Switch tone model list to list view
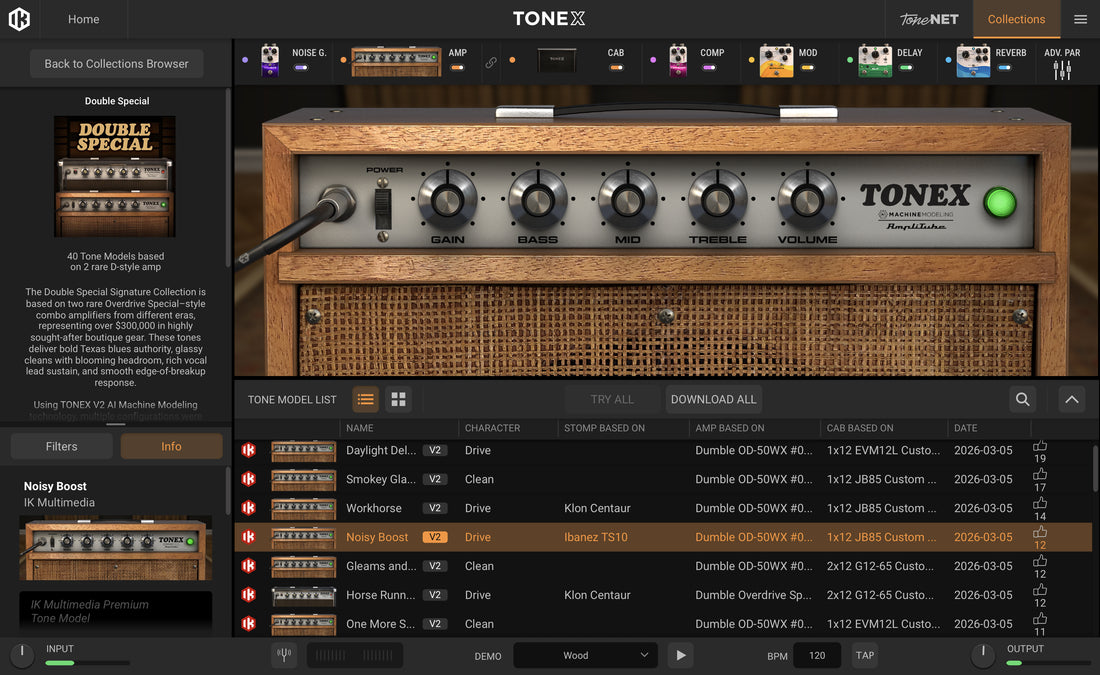This screenshot has height=675, width=1100. click(x=365, y=399)
